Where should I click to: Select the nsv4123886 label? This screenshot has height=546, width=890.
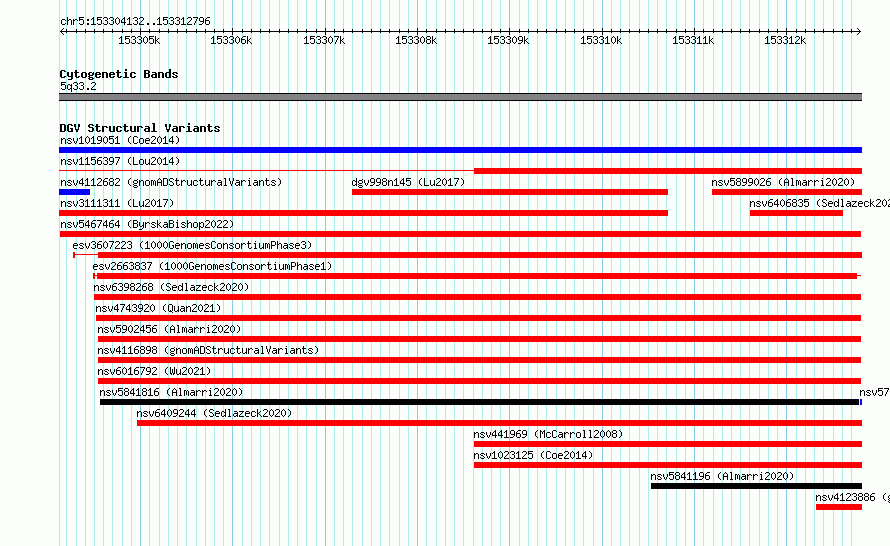click(852, 497)
